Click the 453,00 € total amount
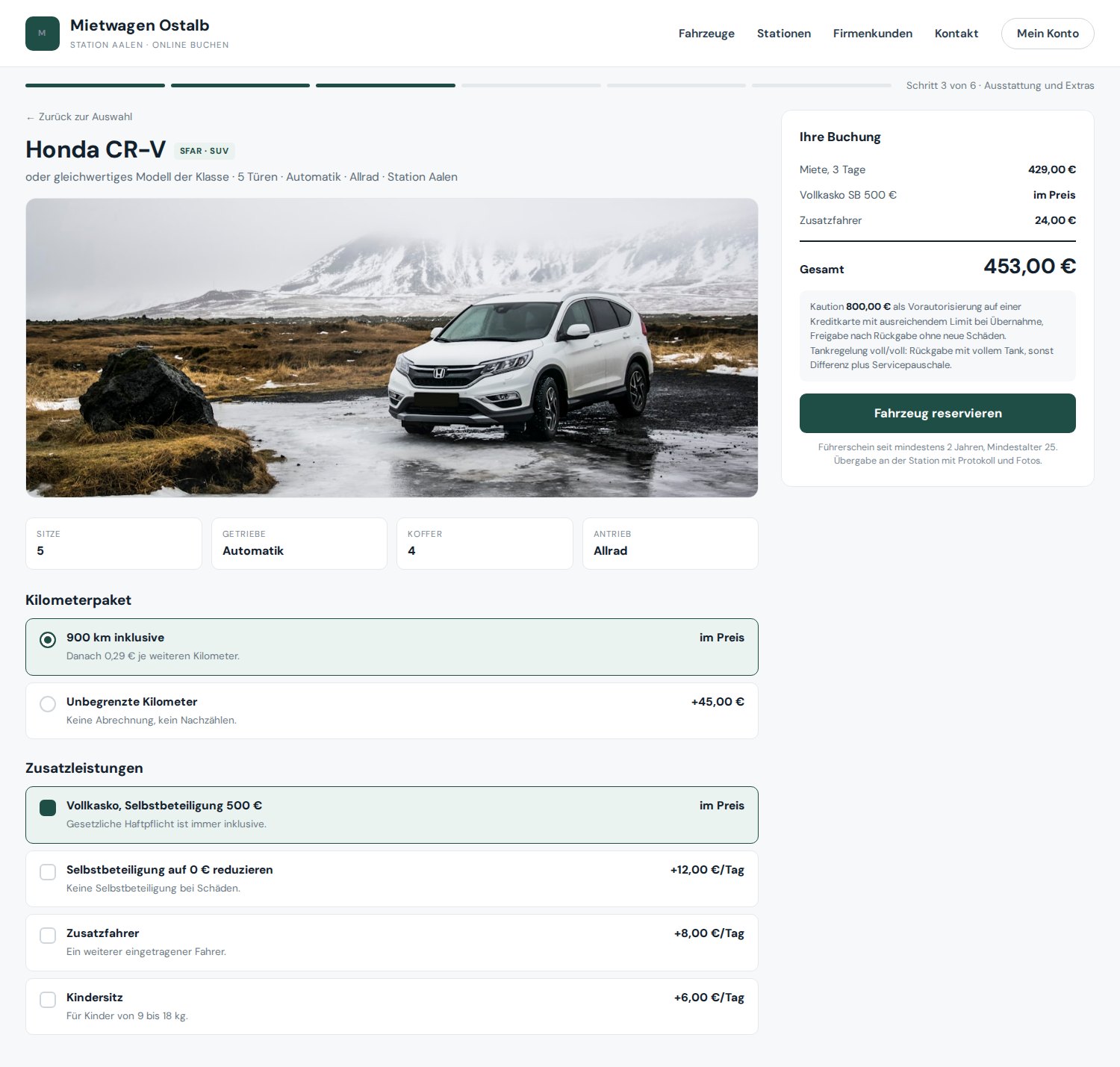The image size is (1120, 1067). (x=1030, y=267)
